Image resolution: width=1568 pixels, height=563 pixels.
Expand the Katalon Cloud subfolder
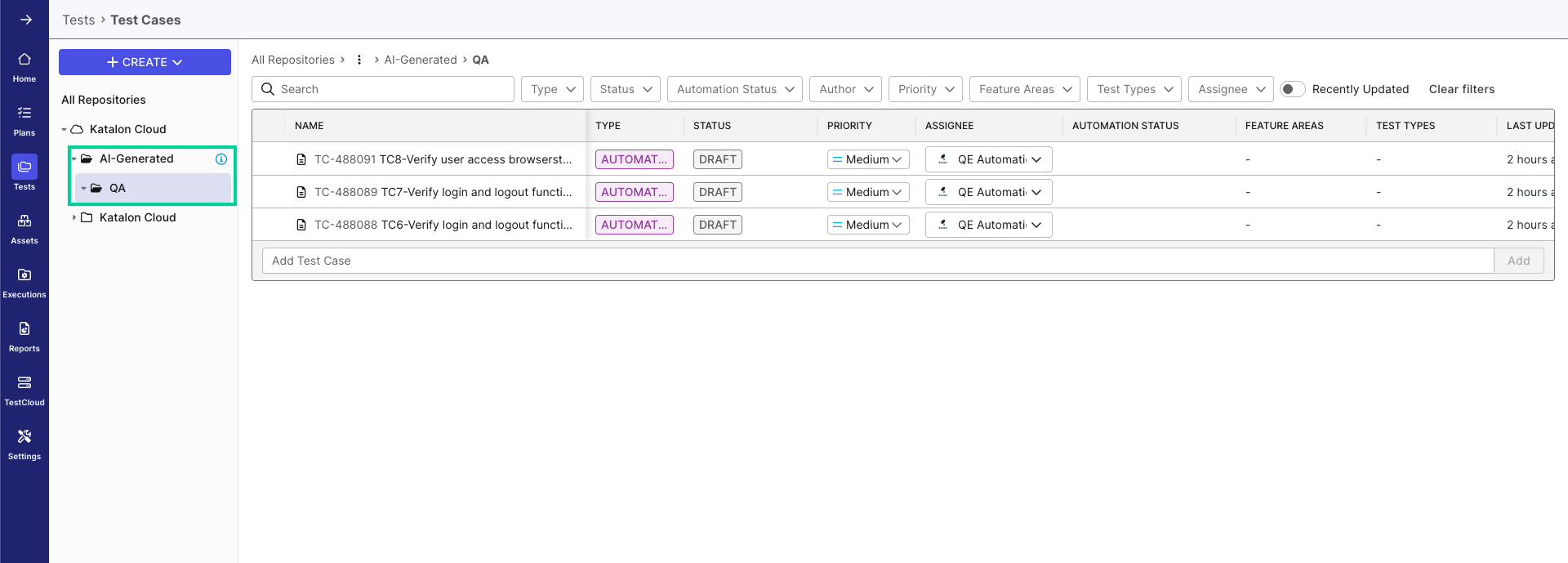tap(74, 217)
